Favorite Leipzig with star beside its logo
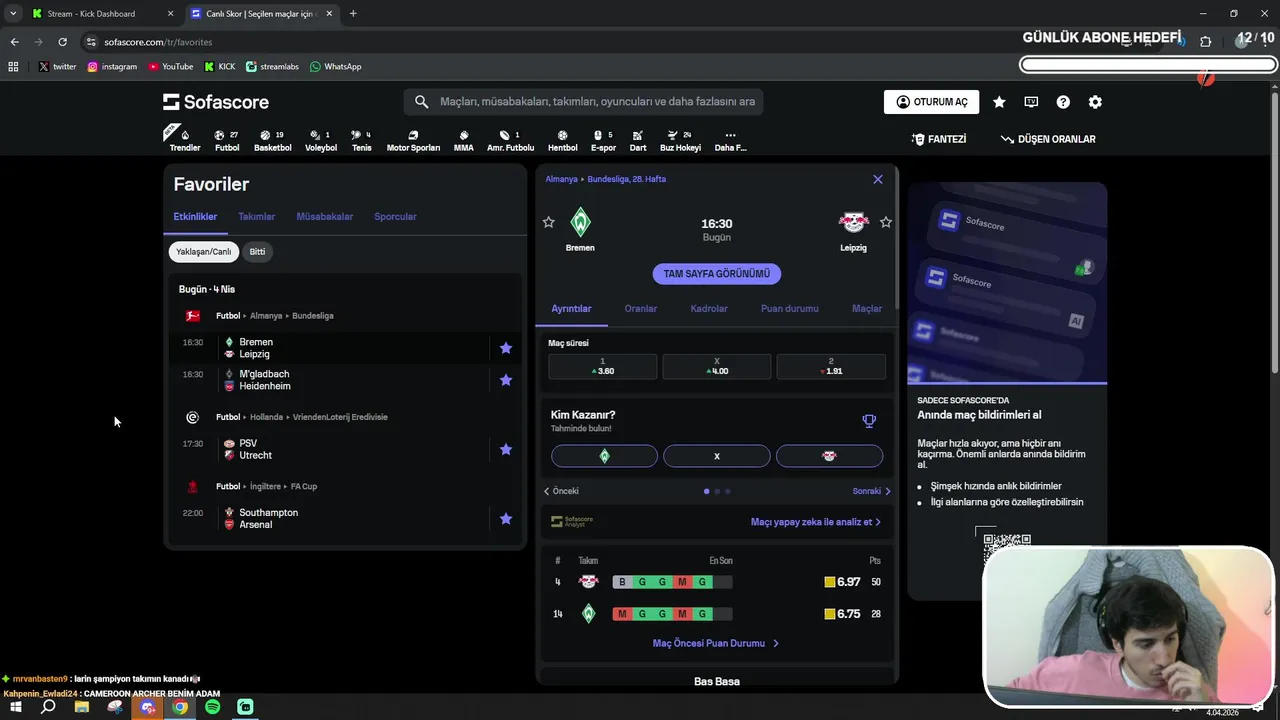This screenshot has width=1280, height=720. click(x=885, y=222)
